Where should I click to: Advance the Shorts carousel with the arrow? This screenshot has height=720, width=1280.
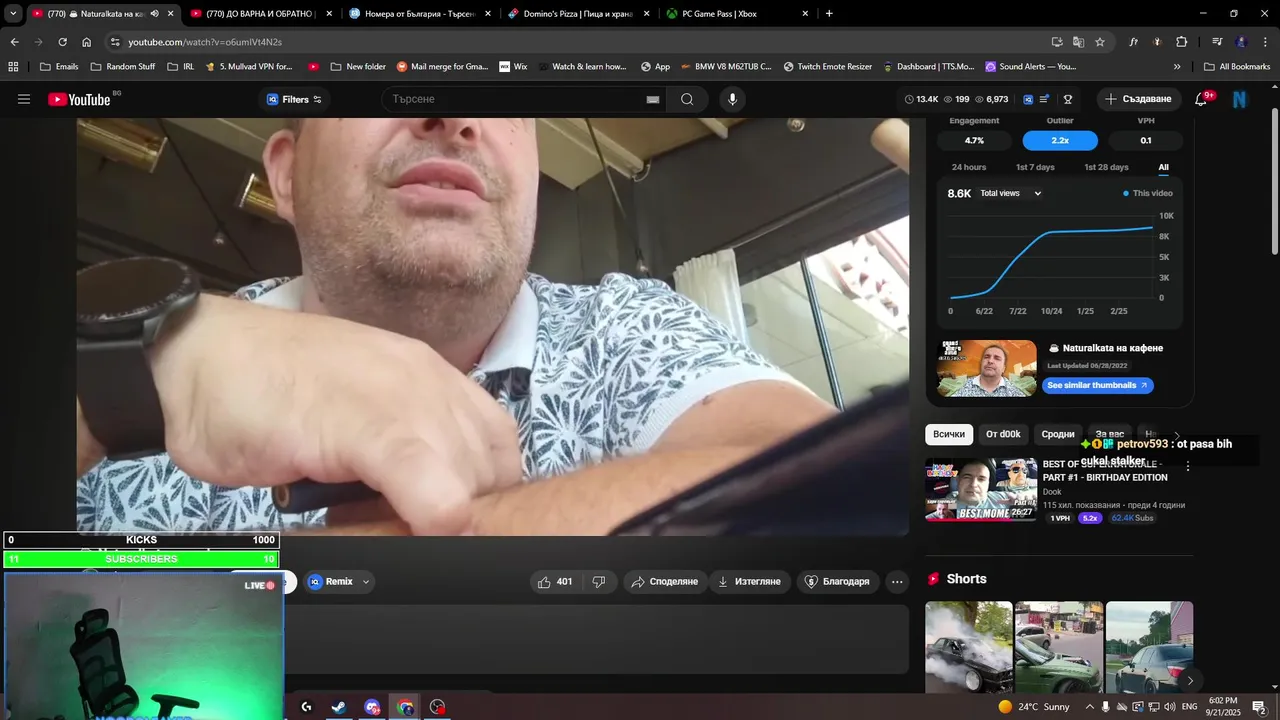point(1190,680)
